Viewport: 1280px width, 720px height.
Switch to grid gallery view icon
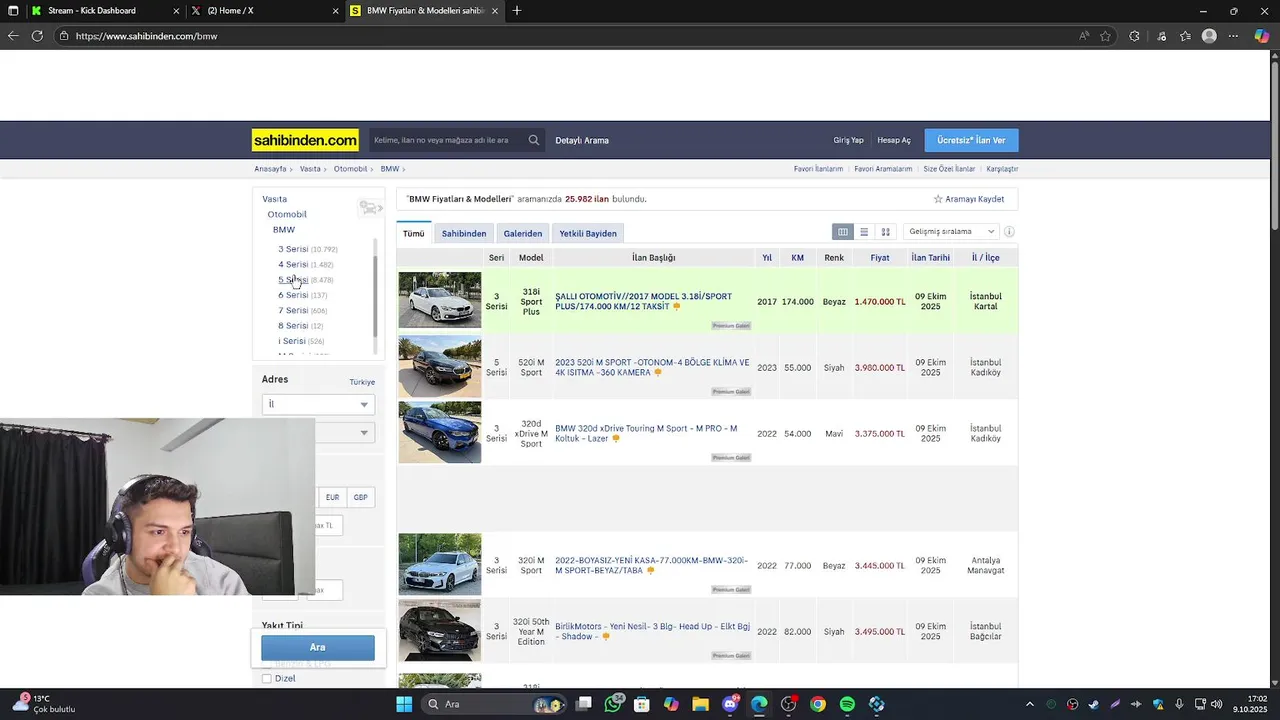pos(885,232)
